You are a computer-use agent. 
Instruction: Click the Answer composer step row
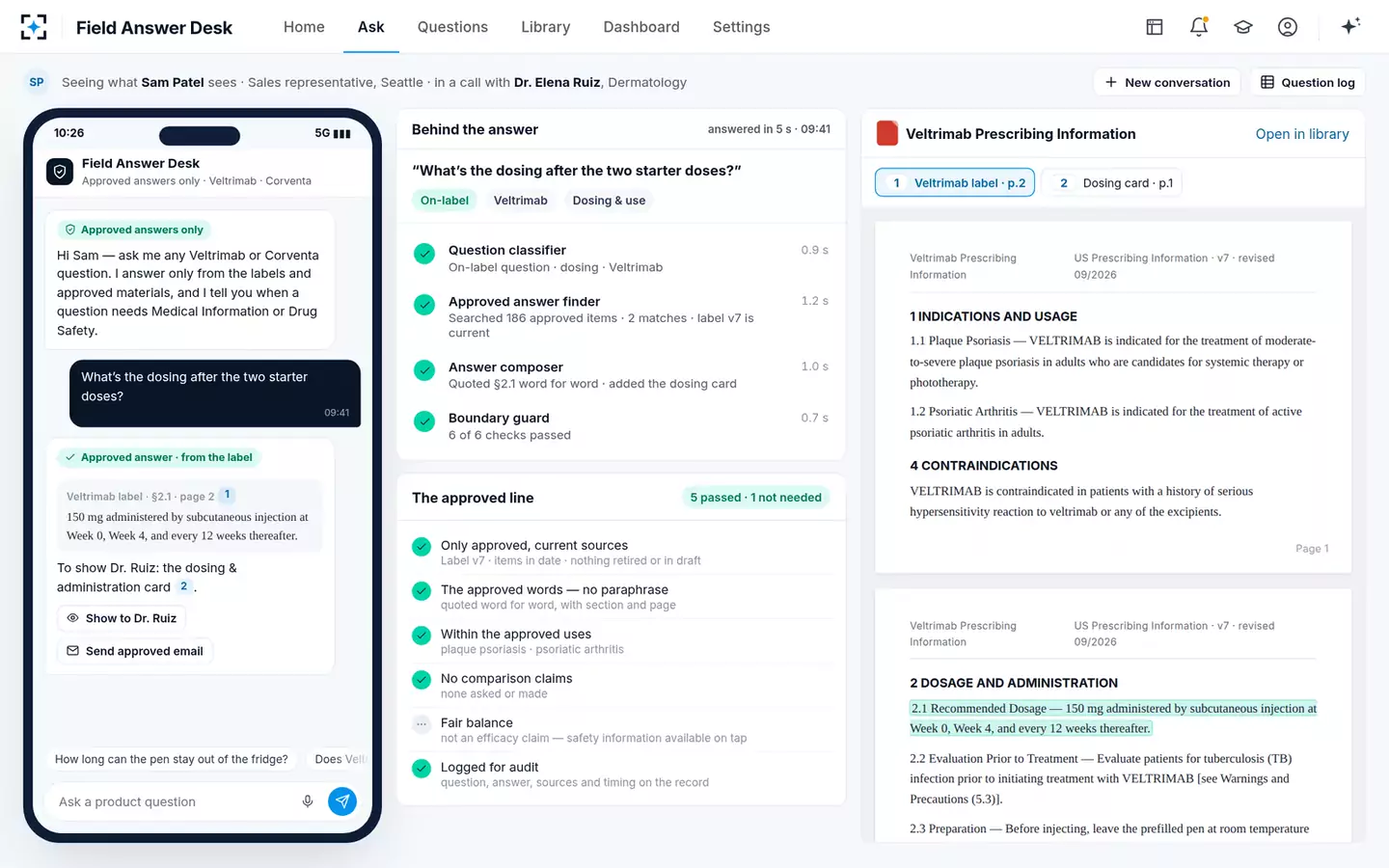click(x=621, y=375)
